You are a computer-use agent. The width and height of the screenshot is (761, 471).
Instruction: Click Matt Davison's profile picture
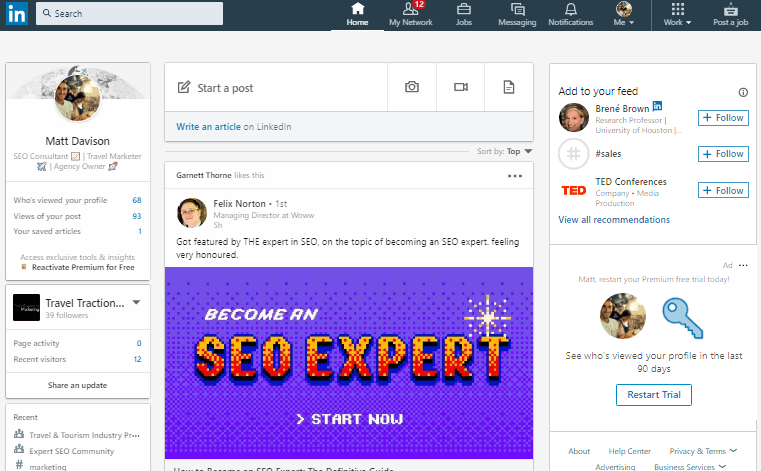(78, 98)
